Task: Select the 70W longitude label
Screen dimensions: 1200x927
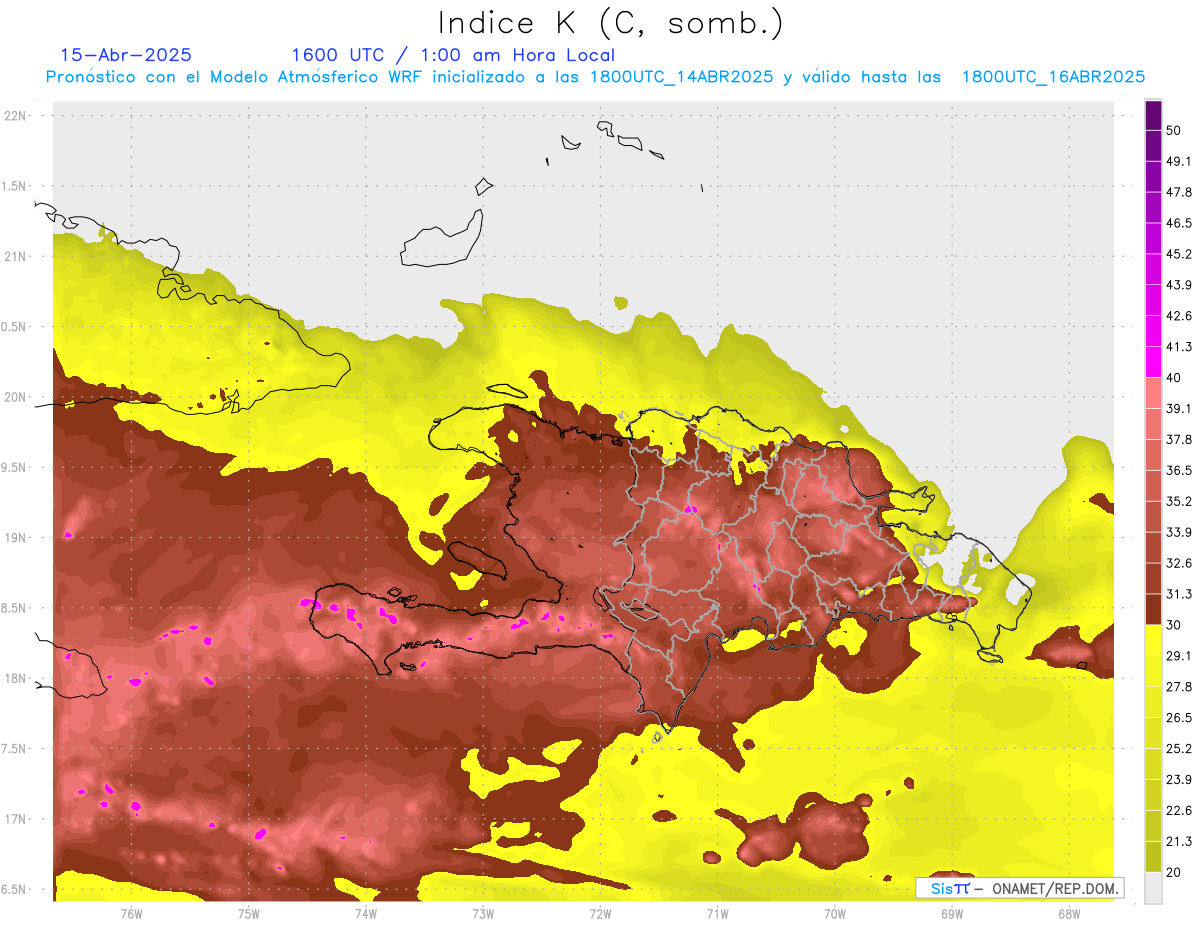Action: pos(835,913)
